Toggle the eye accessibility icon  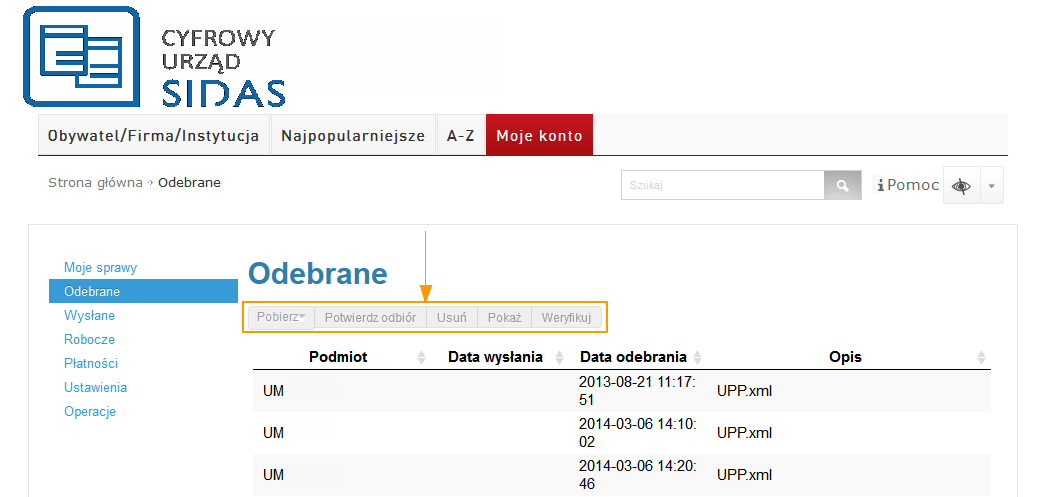tap(961, 186)
